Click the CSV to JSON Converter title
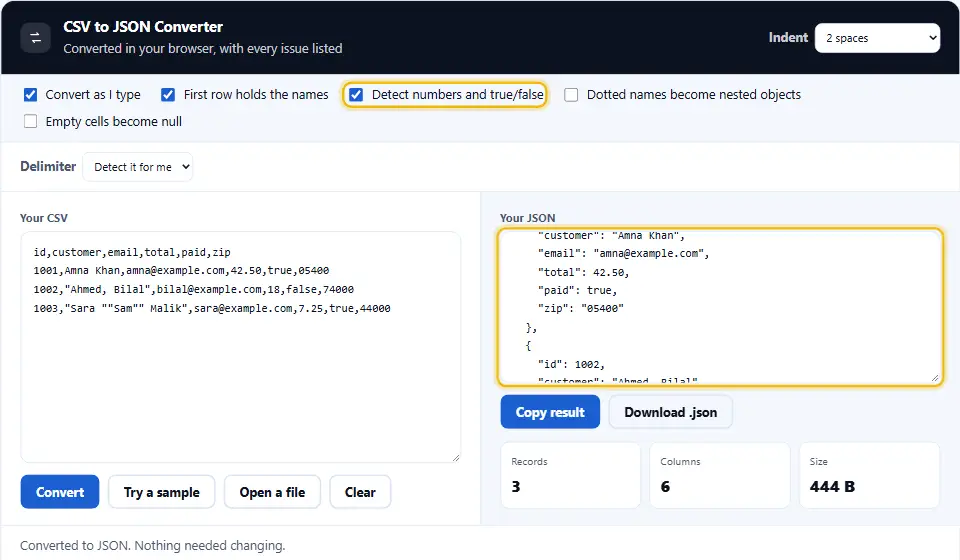Screen dimensions: 960x560 (x=143, y=27)
